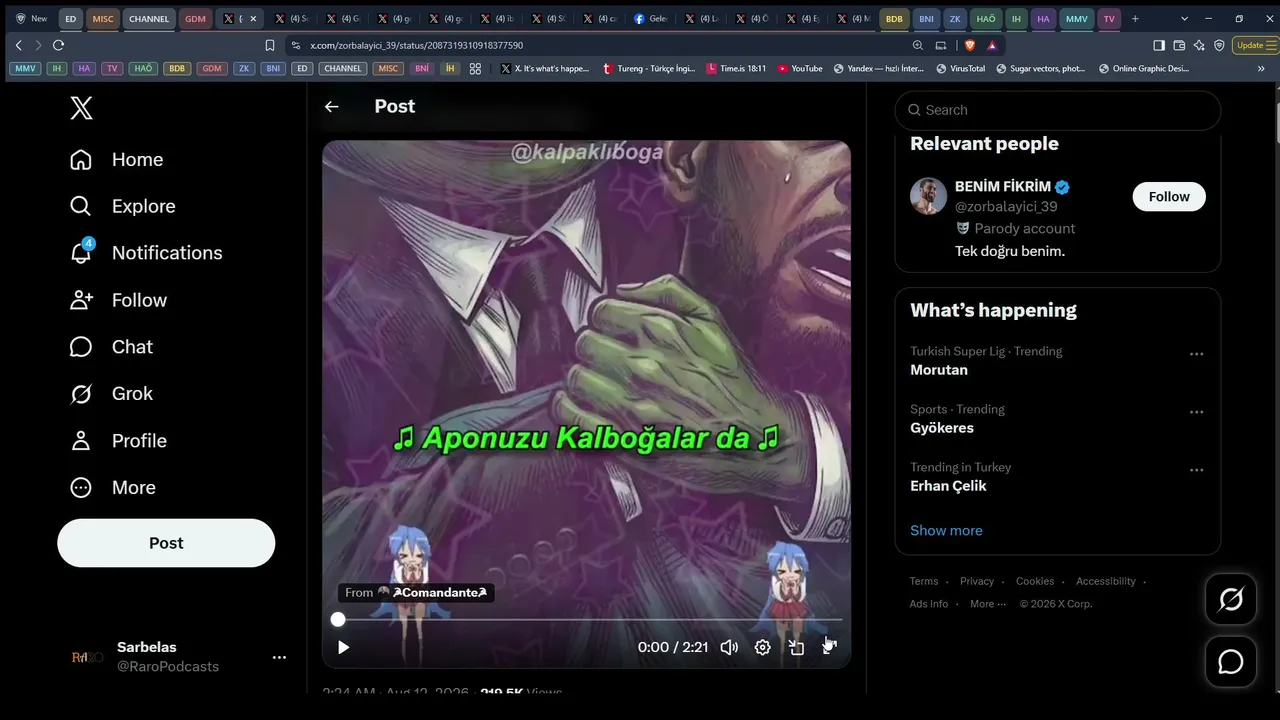Screen dimensions: 1280x720
Task: Open Grok from the left sidebar
Action: pyautogui.click(x=111, y=394)
